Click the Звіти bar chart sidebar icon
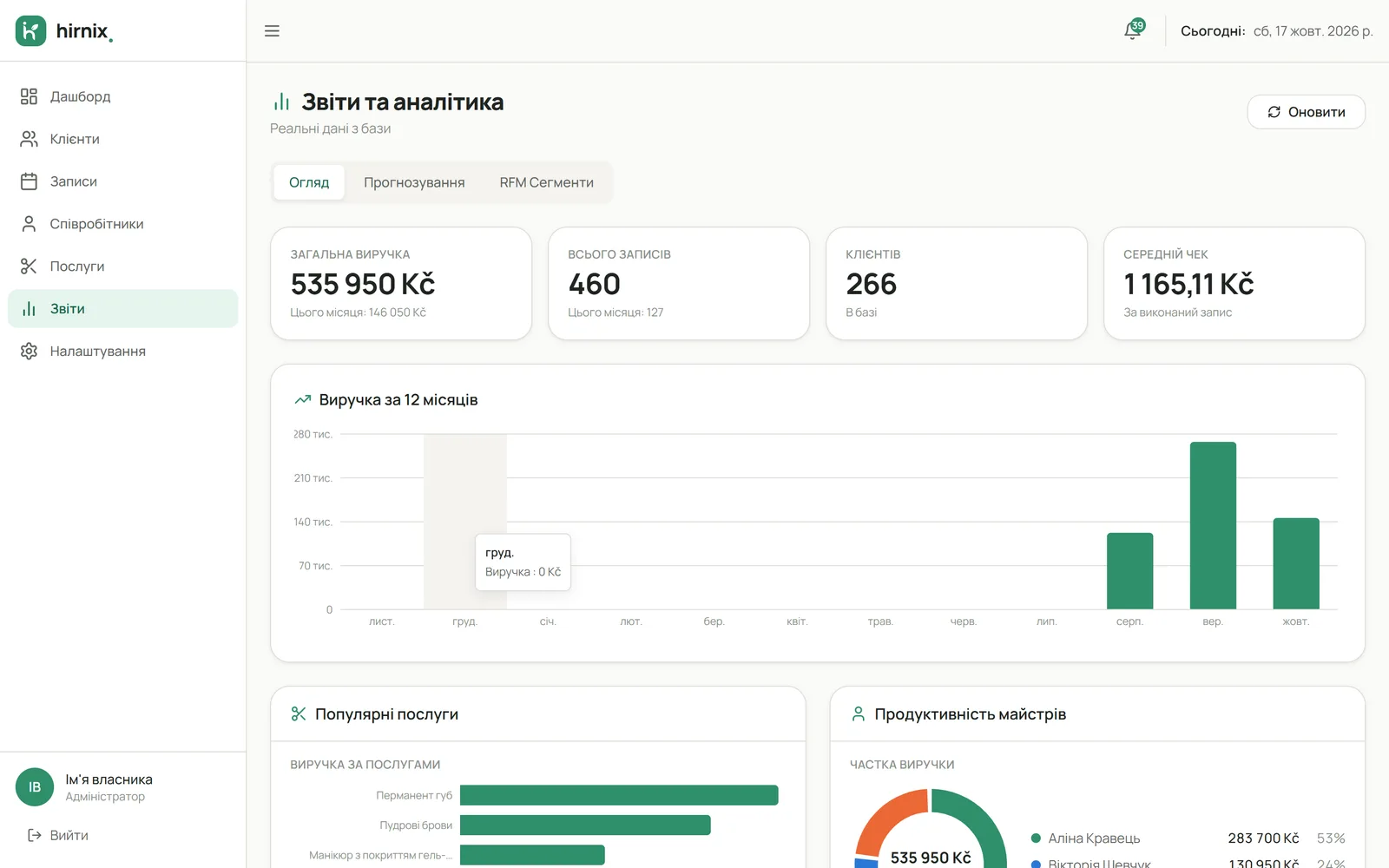Viewport: 1389px width, 868px height. pos(29,309)
